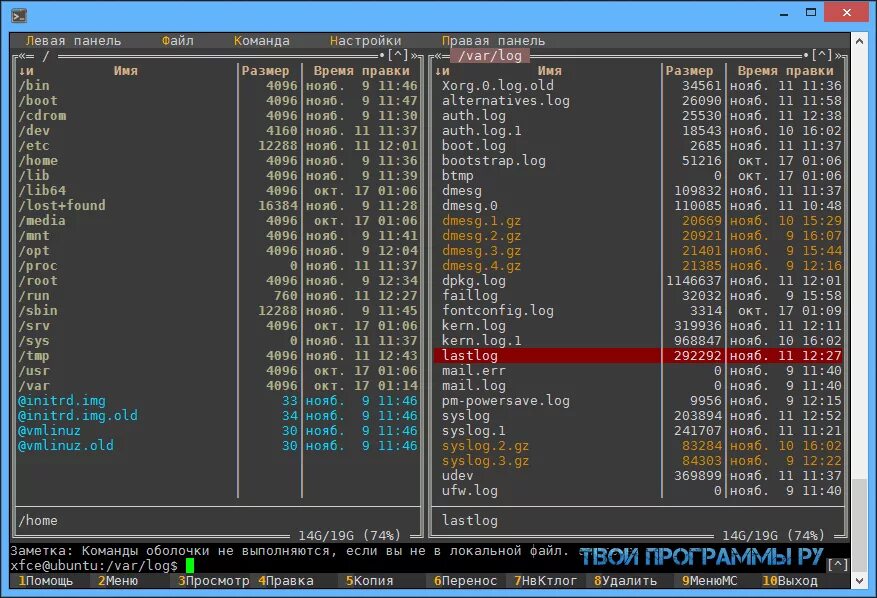Click the bottom-right [^] command prompt toggle
This screenshot has height=598, width=877.
pyautogui.click(x=837, y=565)
